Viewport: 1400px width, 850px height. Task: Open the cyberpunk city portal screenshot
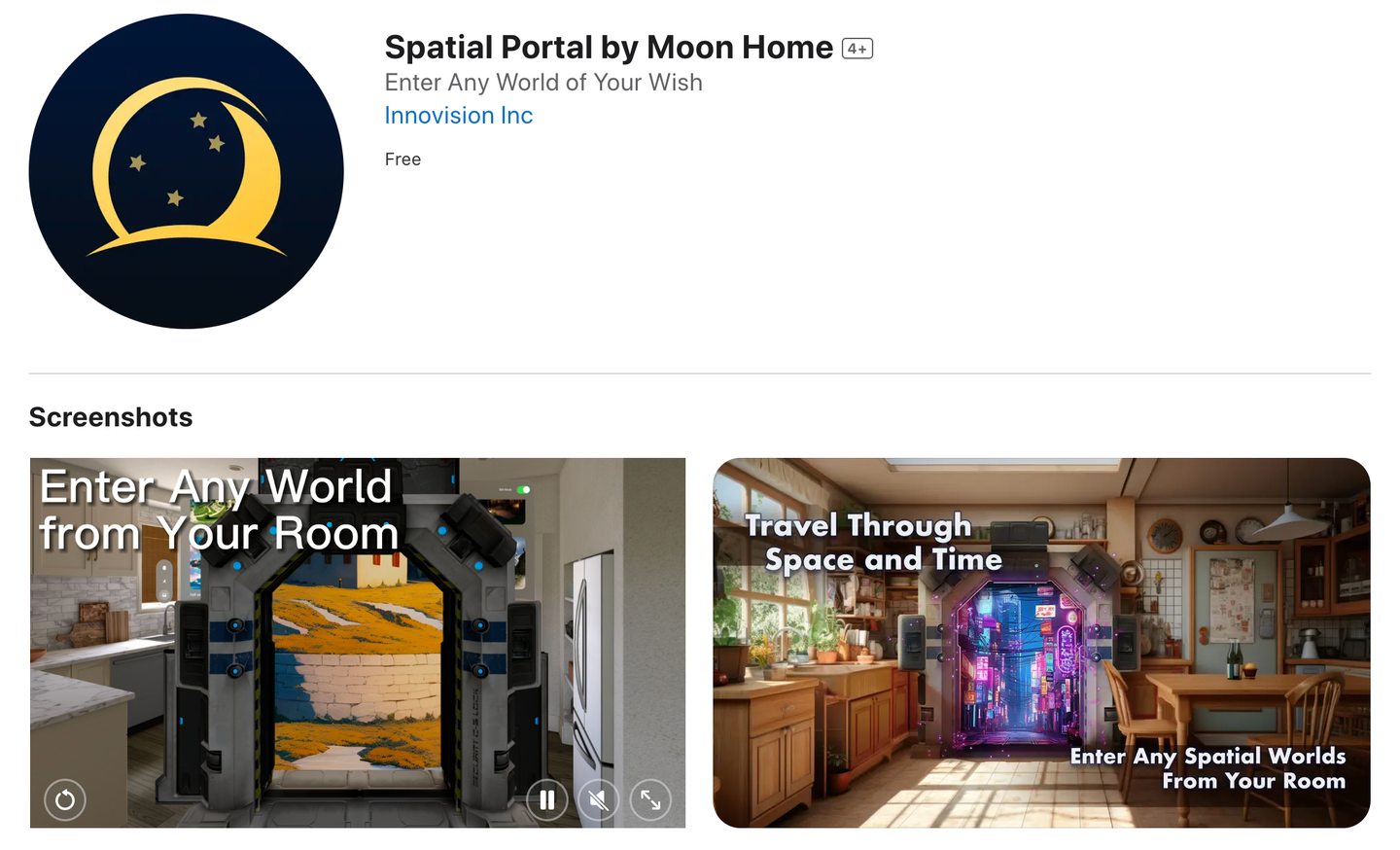pos(1041,643)
